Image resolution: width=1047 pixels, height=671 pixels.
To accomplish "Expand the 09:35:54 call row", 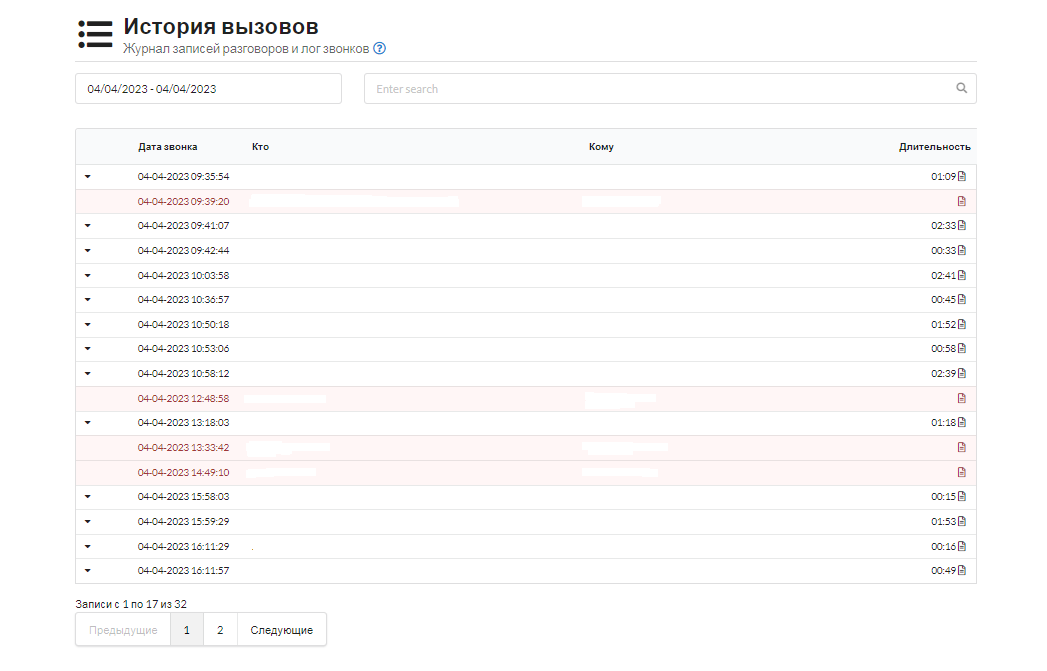I will coord(87,177).
